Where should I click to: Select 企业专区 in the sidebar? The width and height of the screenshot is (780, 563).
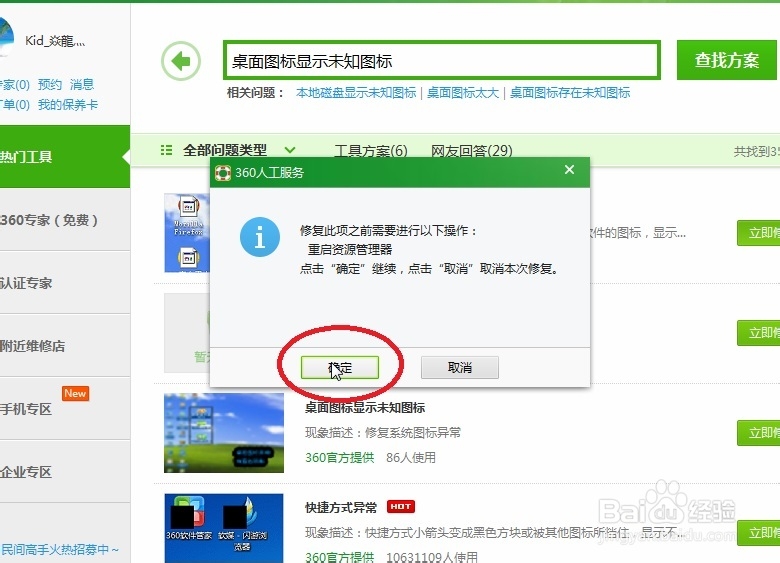(65, 472)
